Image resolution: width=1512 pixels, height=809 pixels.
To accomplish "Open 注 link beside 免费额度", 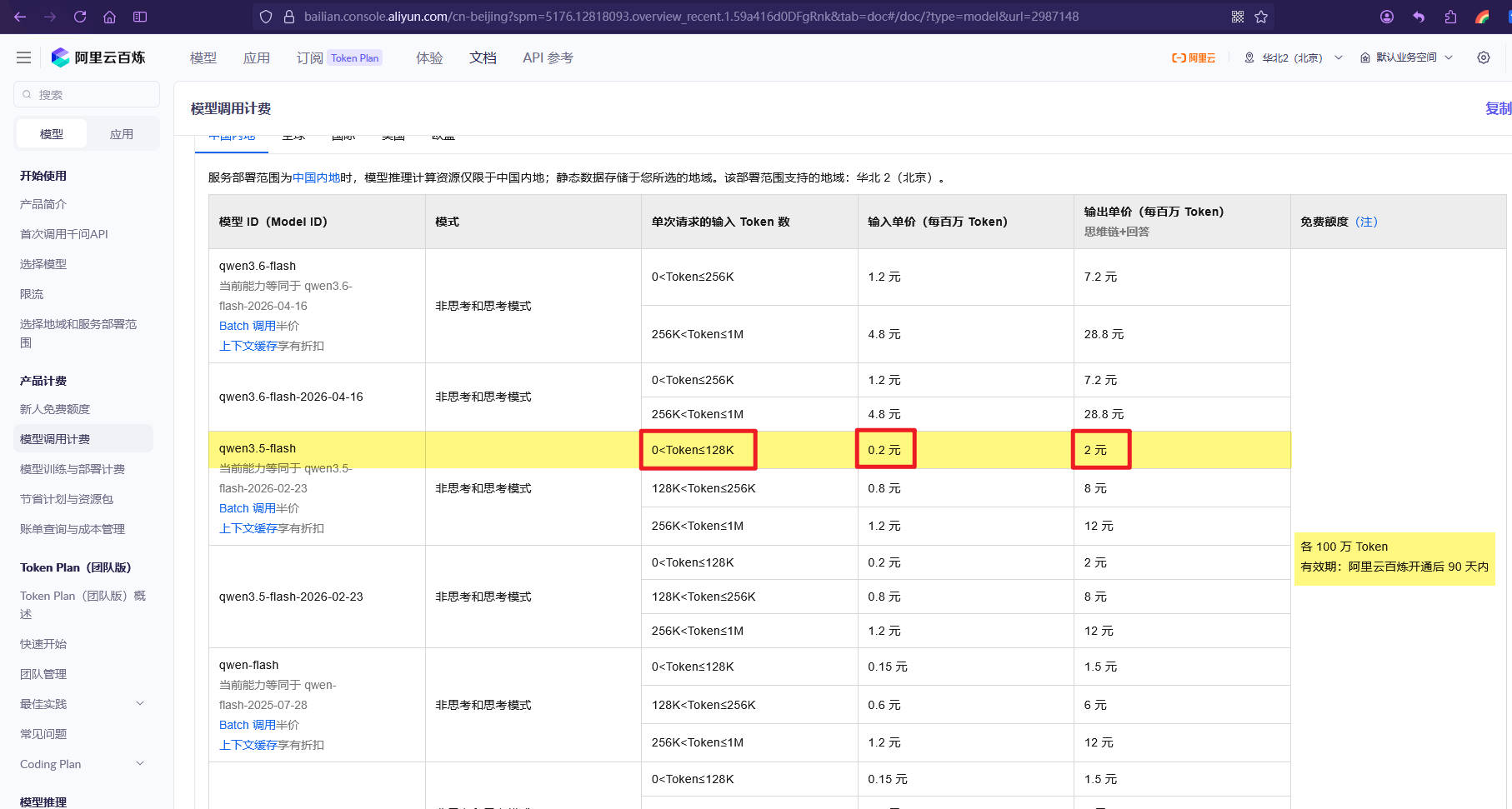I will tap(1366, 222).
